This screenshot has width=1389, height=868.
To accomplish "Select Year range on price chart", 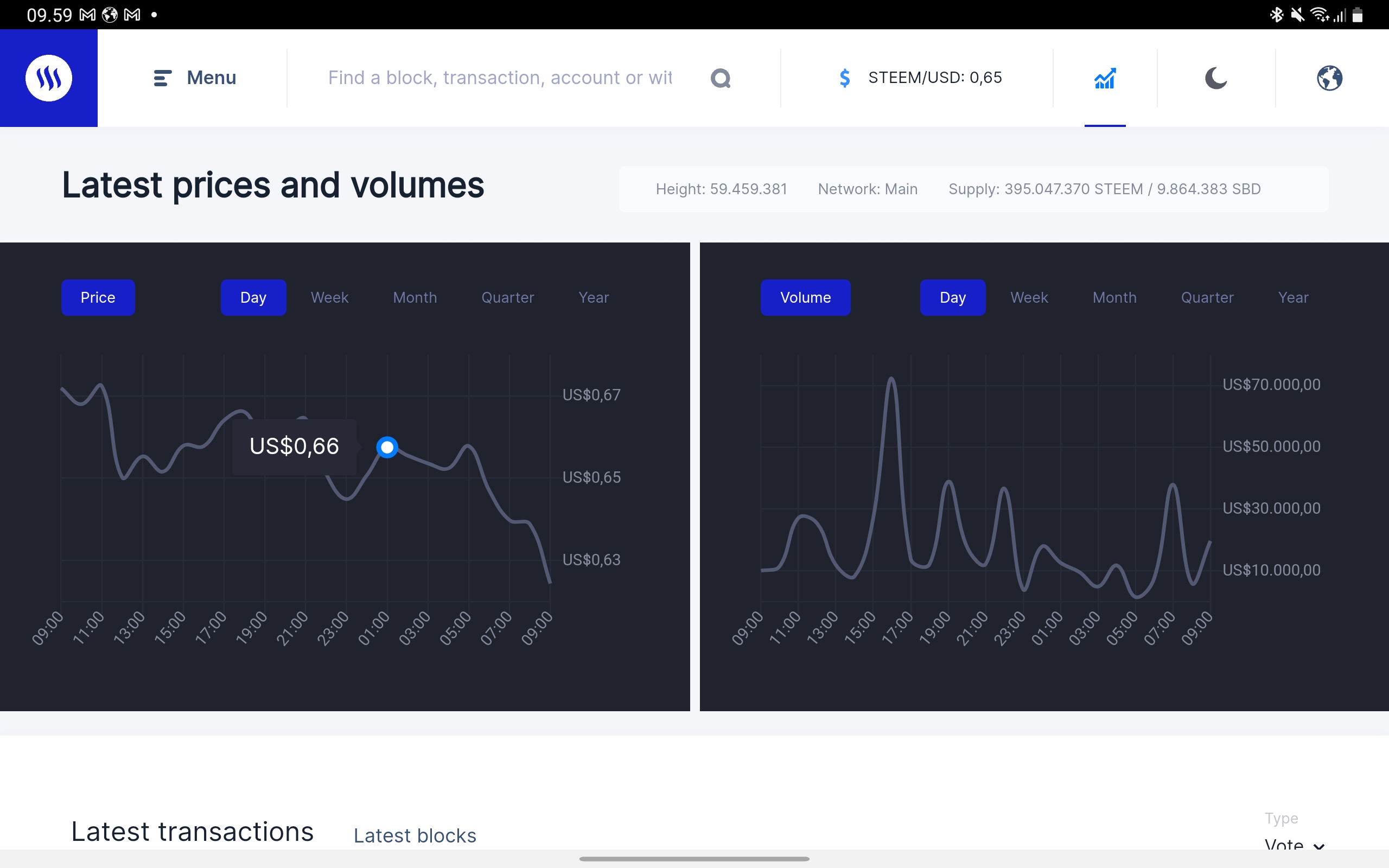I will (x=594, y=297).
